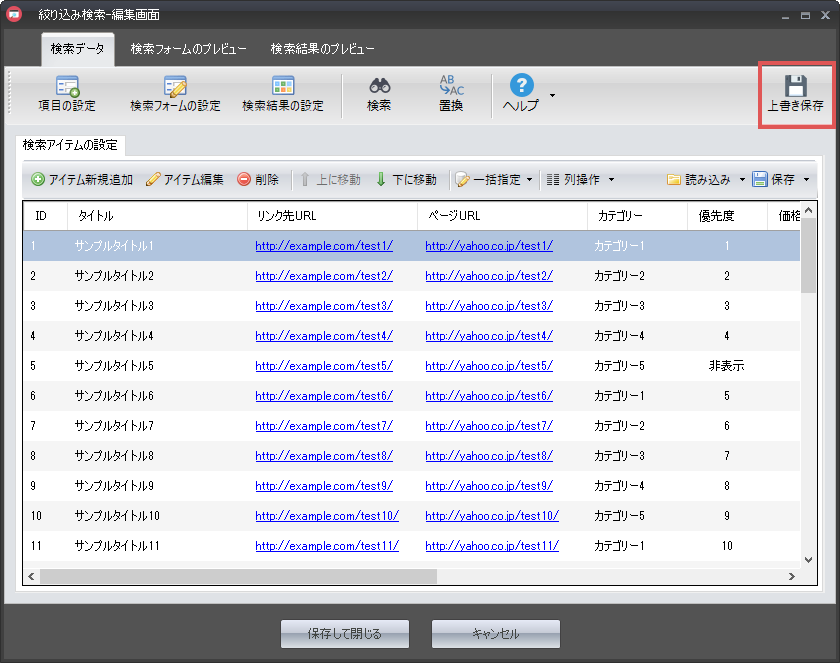Click the binoculars 検索 search icon
This screenshot has height=663, width=840.
pyautogui.click(x=379, y=87)
